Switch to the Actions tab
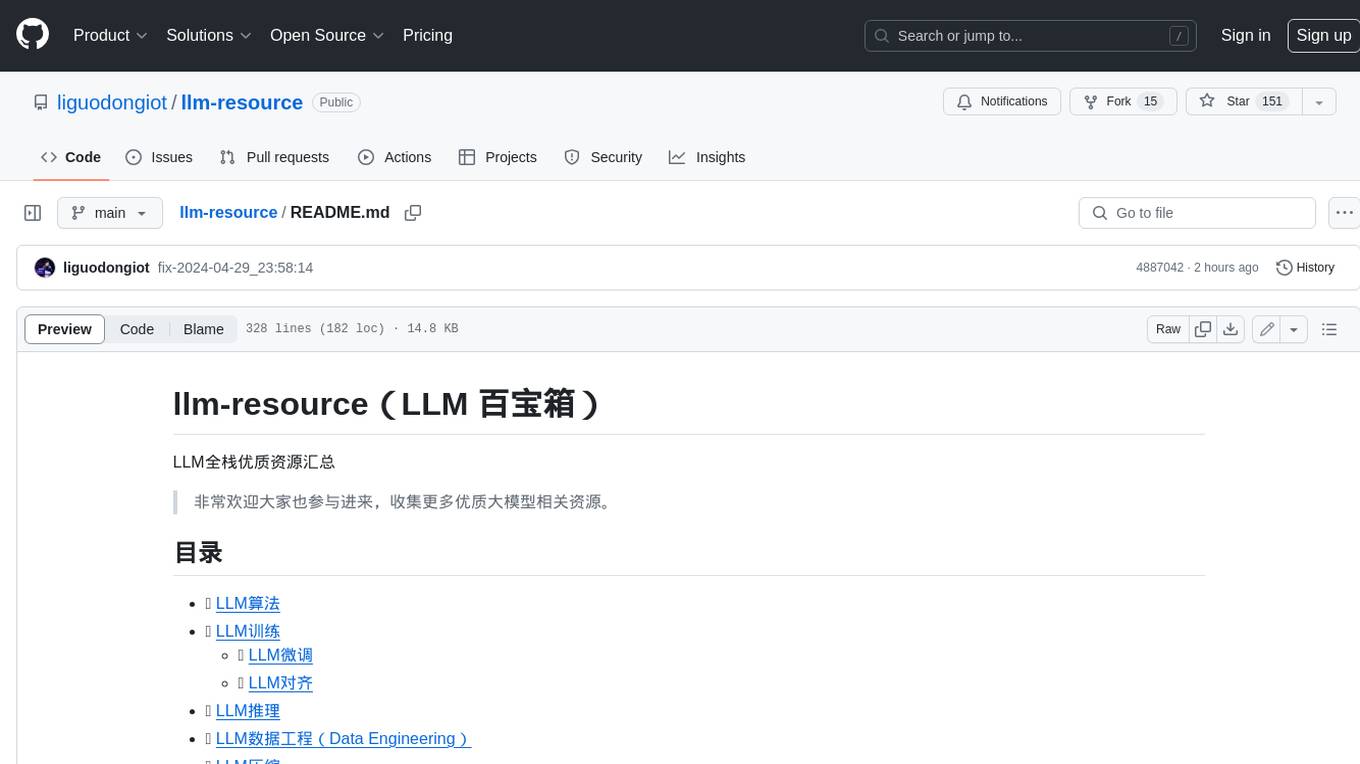Viewport: 1360px width, 764px height. click(x=394, y=157)
